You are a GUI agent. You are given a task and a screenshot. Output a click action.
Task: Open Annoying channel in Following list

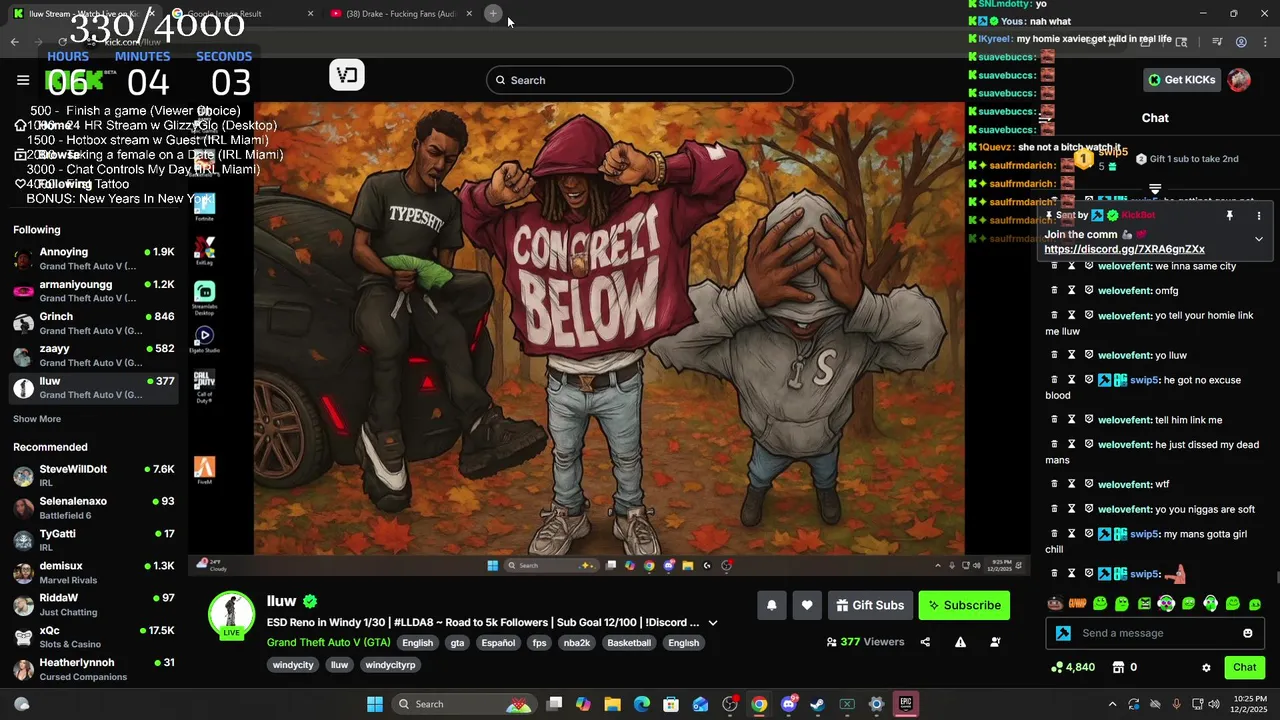[94, 259]
